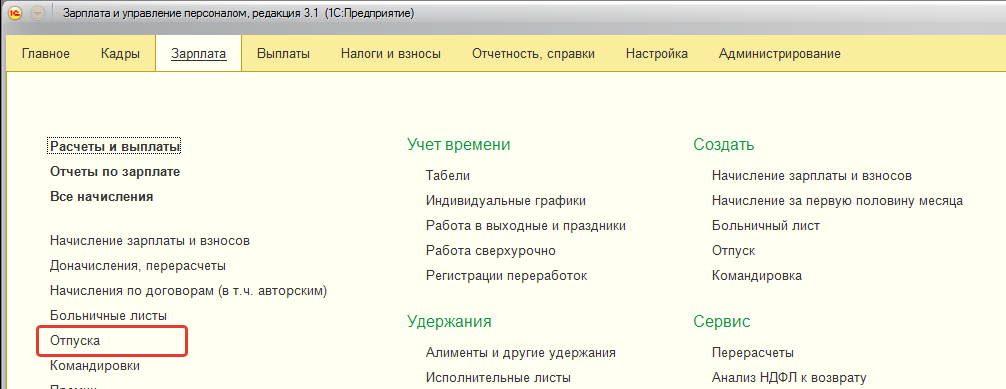Open Все начисления list
This screenshot has width=1006, height=389.
tap(101, 197)
